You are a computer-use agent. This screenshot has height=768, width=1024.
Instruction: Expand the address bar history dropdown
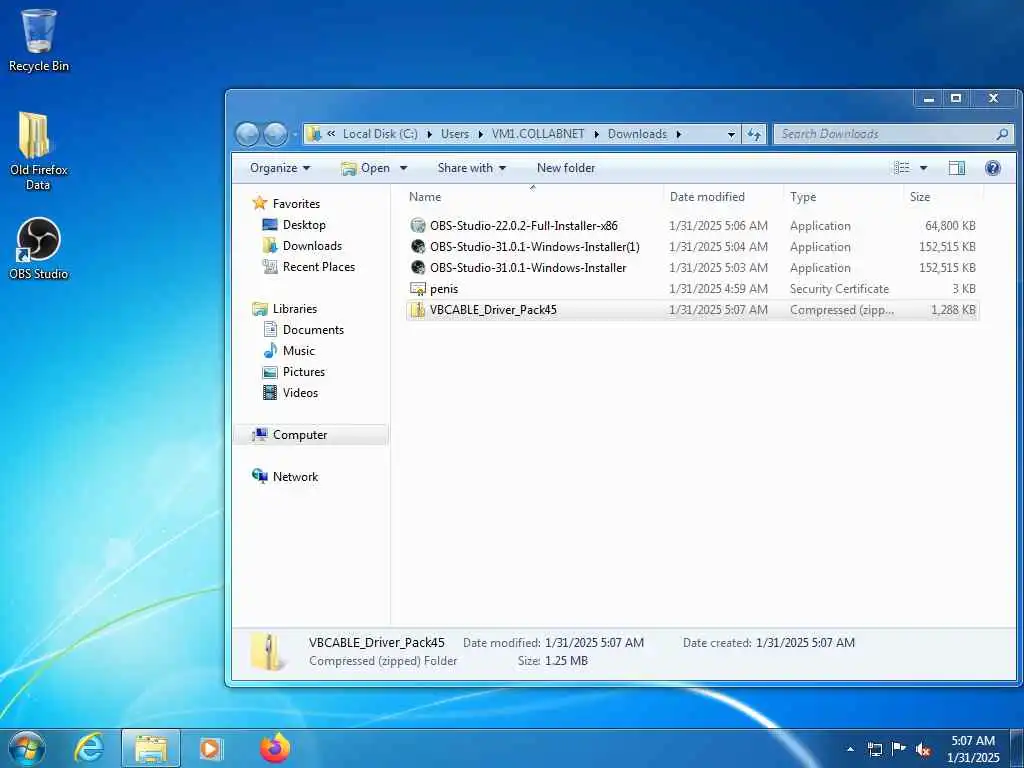tap(731, 135)
